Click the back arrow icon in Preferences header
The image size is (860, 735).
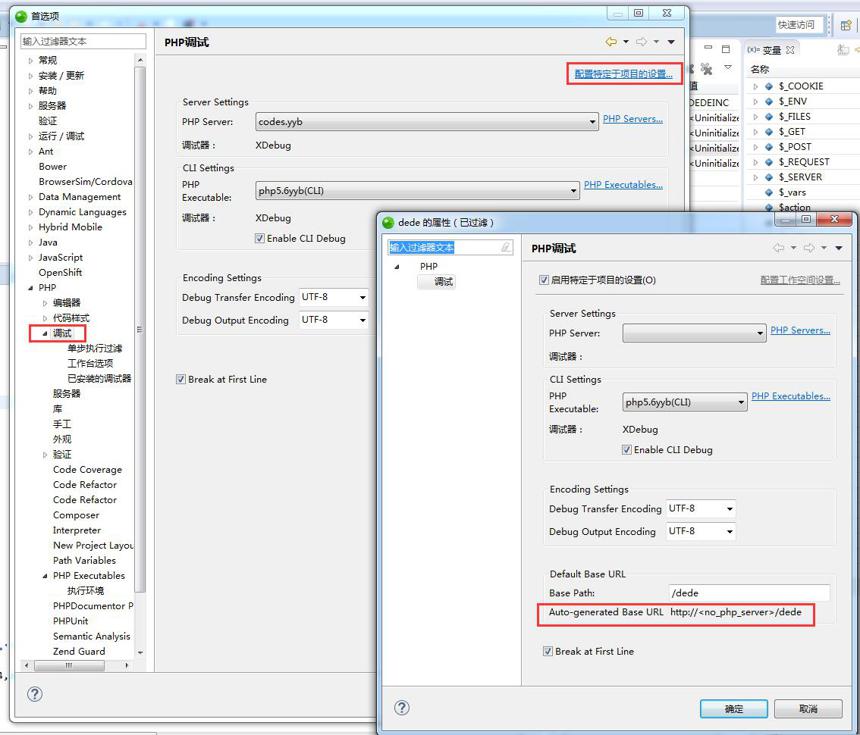click(610, 42)
